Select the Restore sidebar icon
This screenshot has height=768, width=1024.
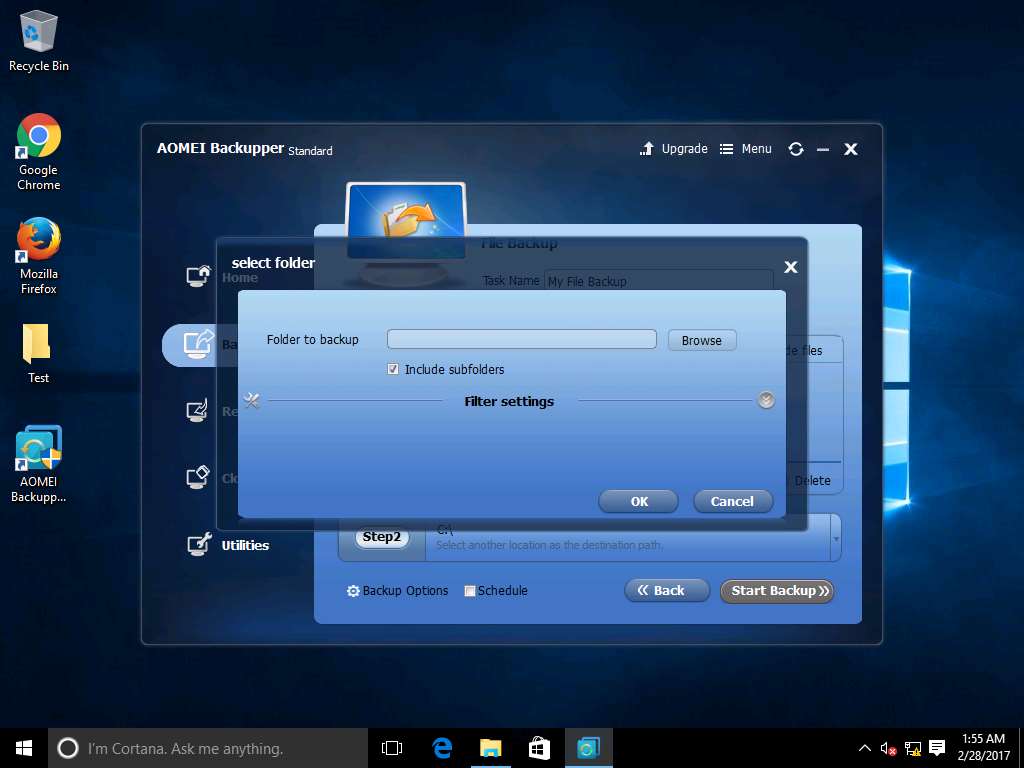click(198, 411)
